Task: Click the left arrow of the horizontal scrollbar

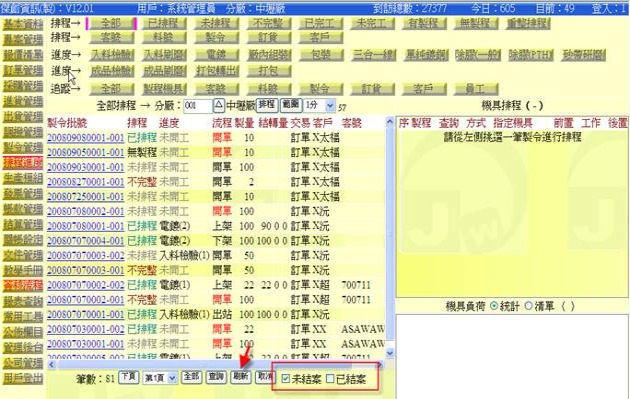Action: click(51, 365)
